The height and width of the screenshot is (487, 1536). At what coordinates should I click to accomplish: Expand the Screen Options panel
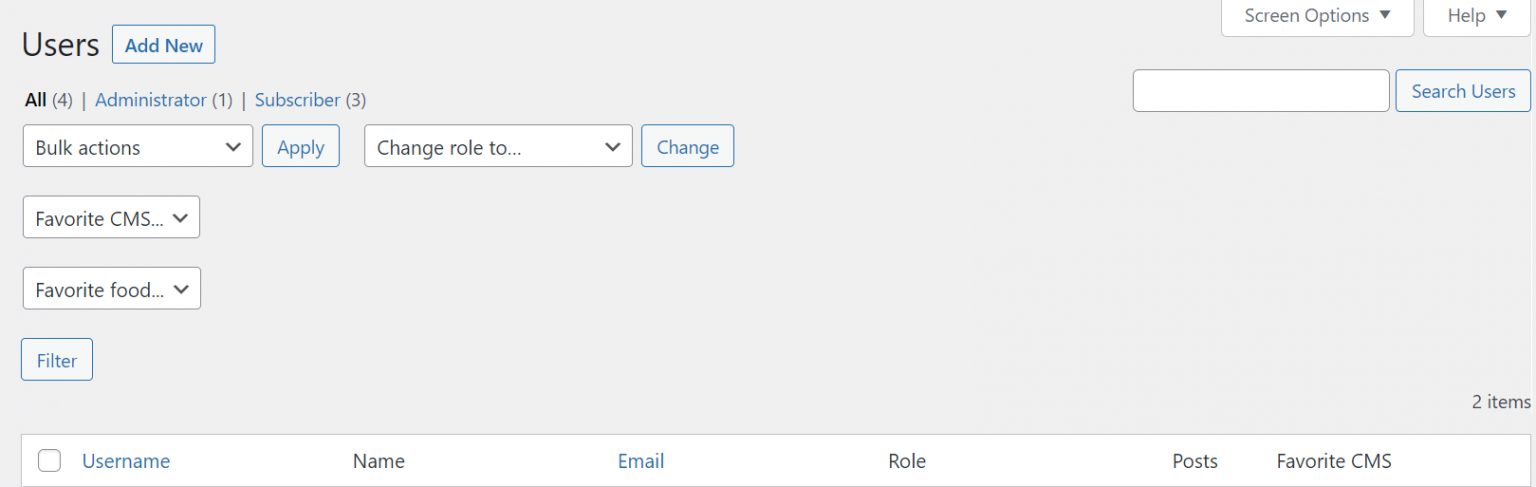[x=1317, y=16]
